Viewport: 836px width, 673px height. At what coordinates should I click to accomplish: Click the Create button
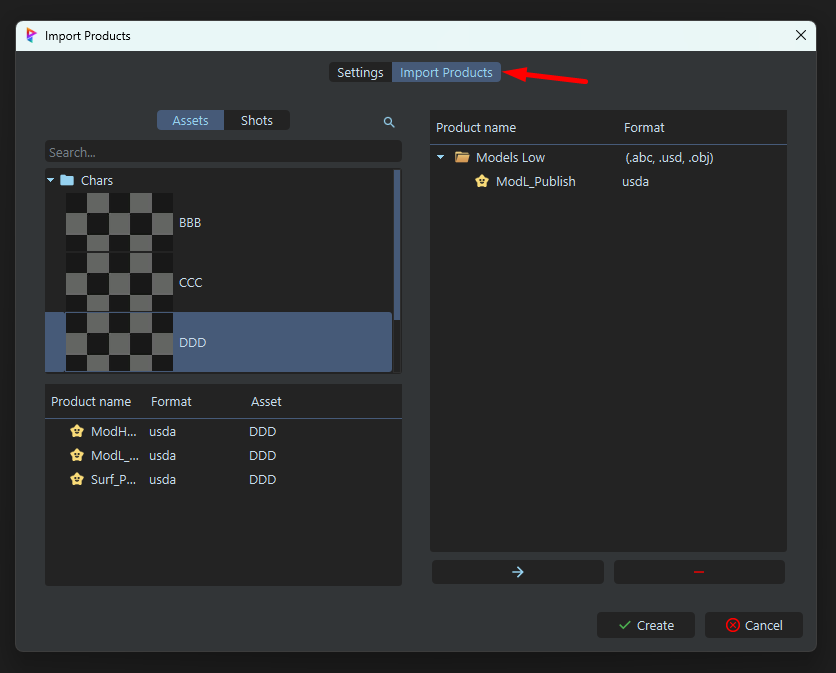pyautogui.click(x=645, y=625)
